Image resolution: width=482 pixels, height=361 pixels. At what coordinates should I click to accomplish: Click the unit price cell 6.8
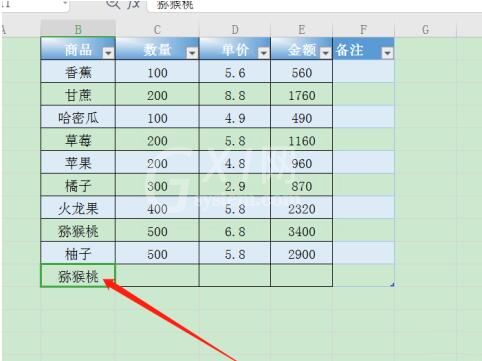click(235, 231)
